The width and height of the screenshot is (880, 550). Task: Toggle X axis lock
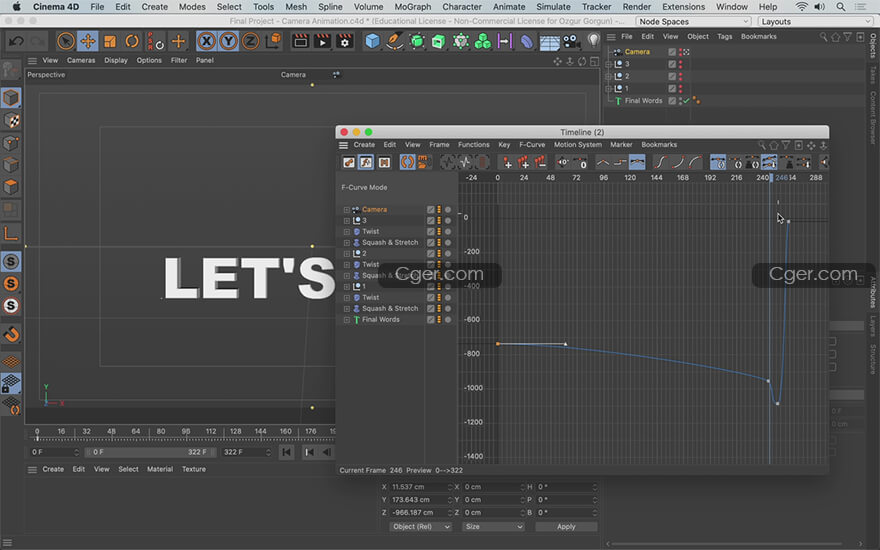207,42
